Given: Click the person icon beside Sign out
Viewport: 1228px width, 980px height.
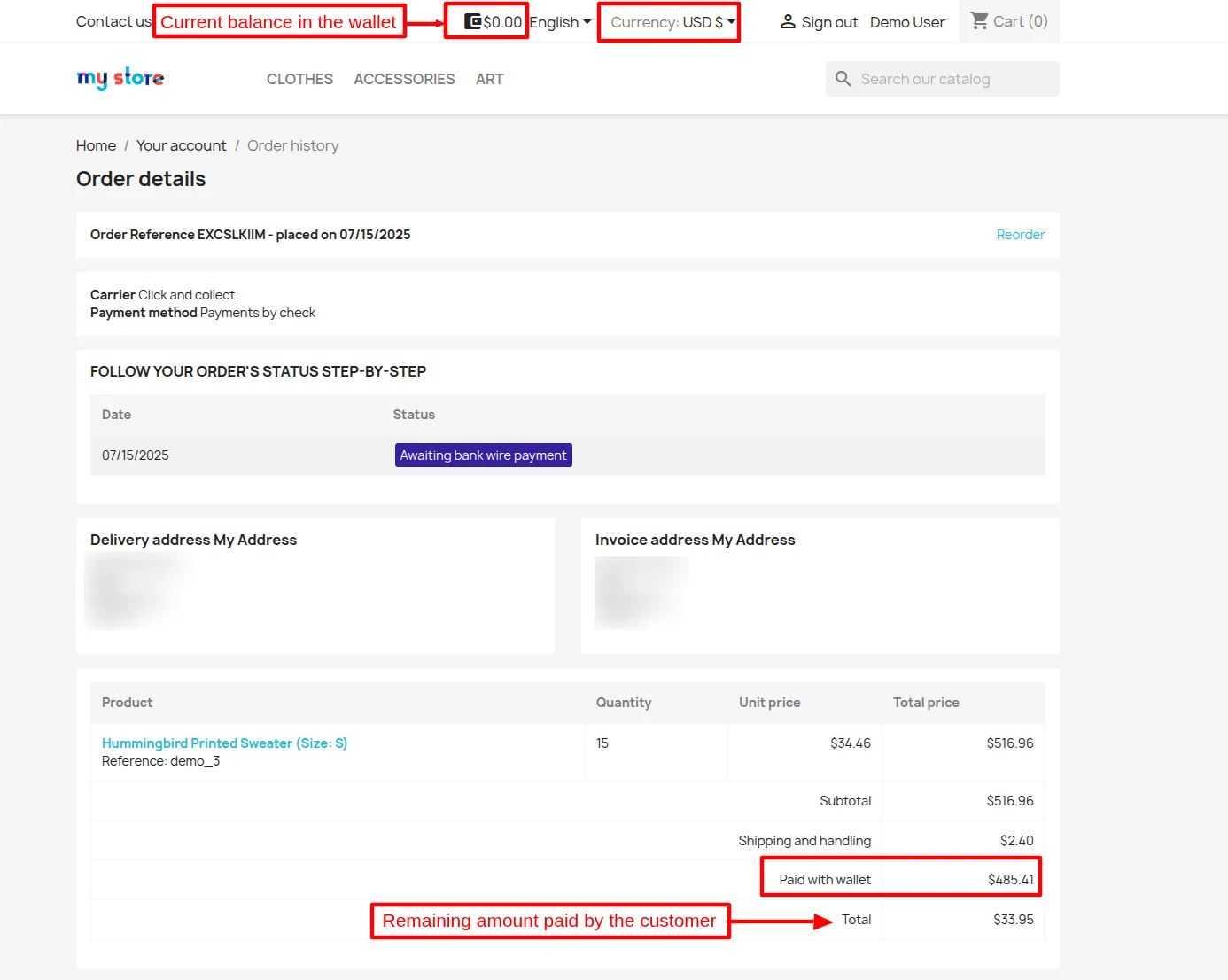Looking at the screenshot, I should point(789,21).
